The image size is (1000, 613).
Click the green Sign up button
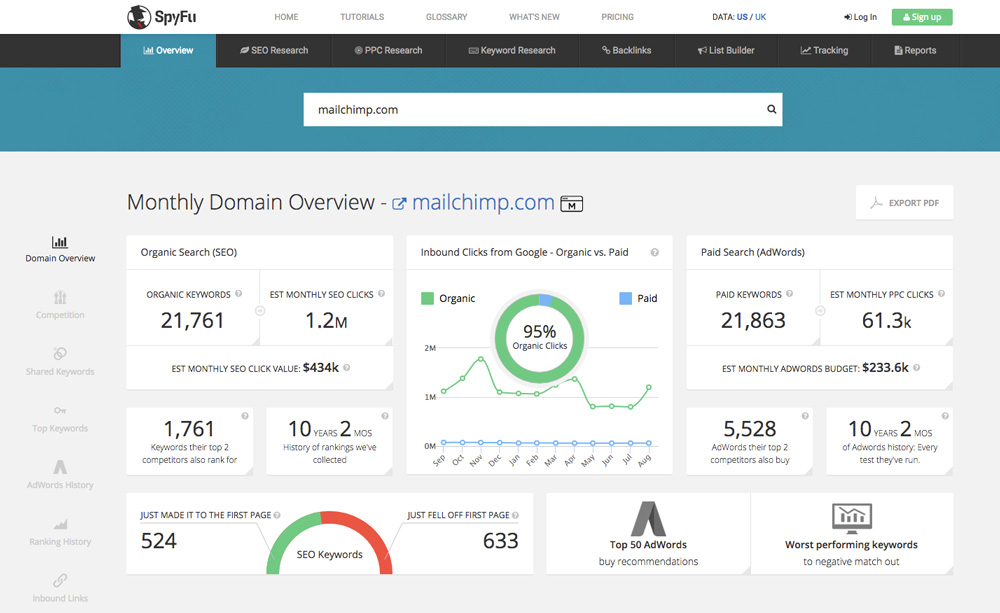pos(922,17)
